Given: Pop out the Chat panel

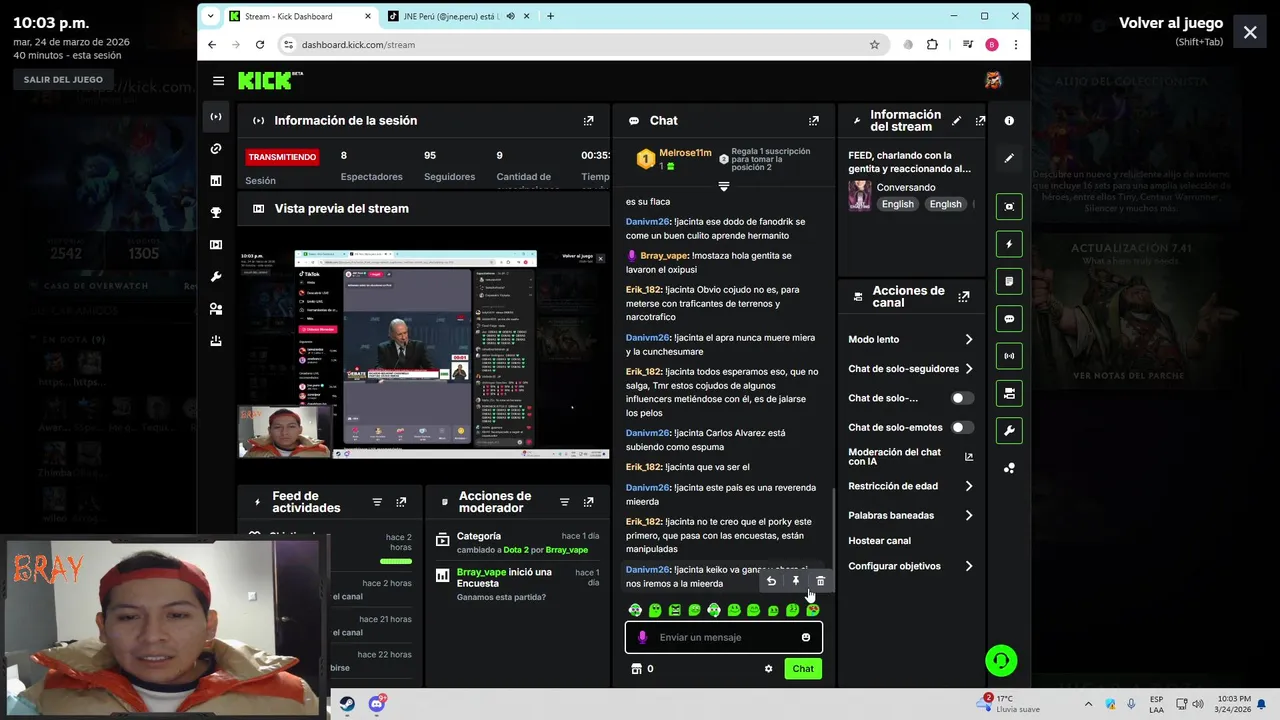Looking at the screenshot, I should point(814,121).
